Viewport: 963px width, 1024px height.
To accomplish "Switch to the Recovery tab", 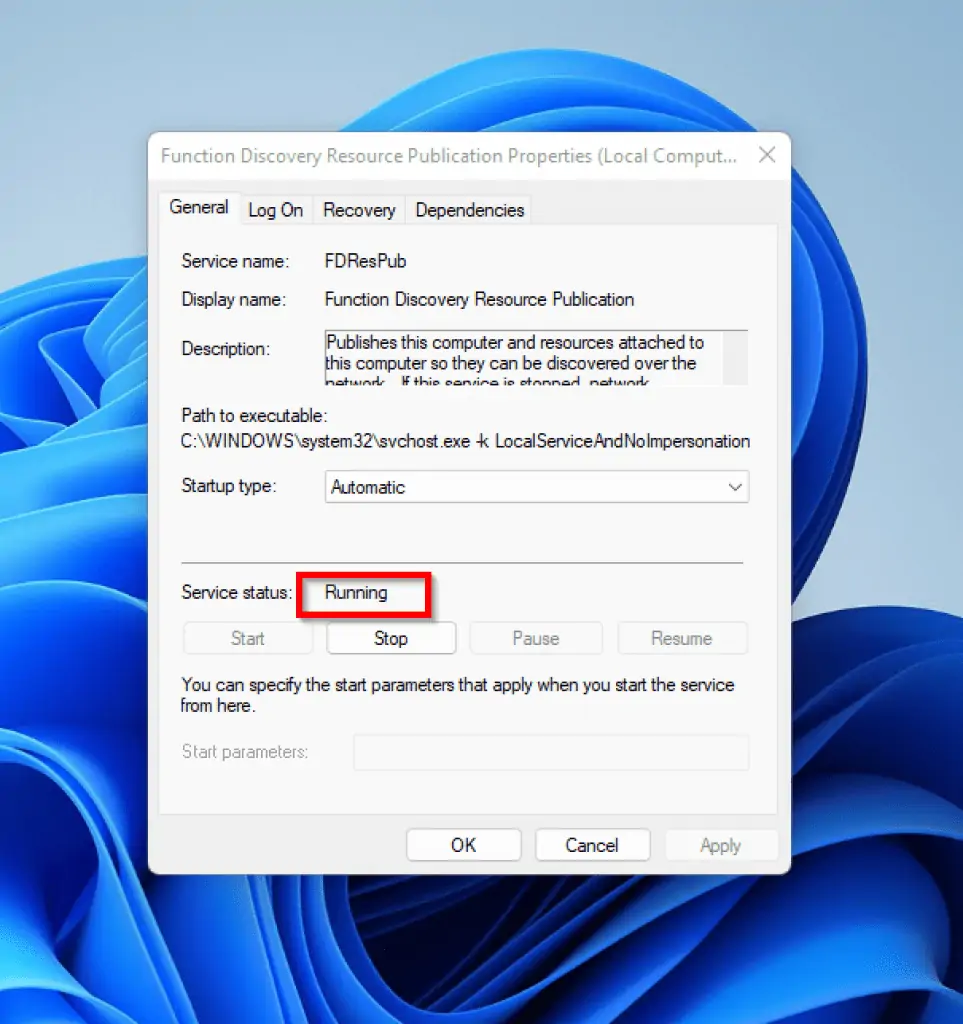I will (x=359, y=210).
